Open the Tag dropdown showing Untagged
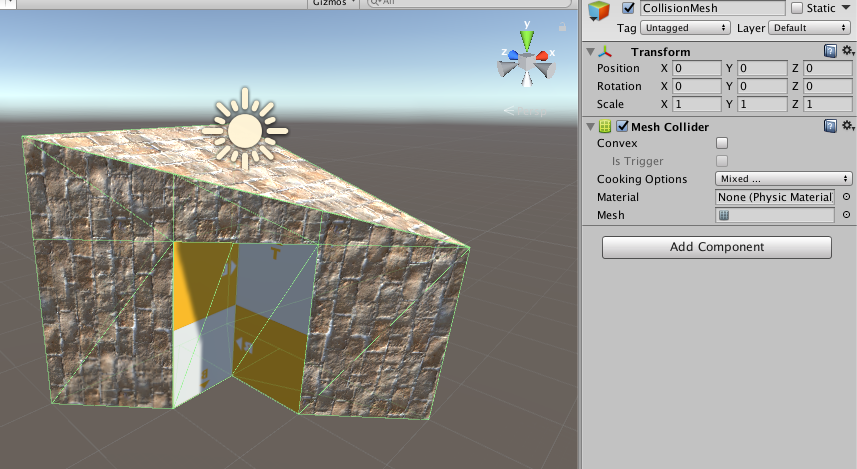857x469 pixels. [685, 27]
